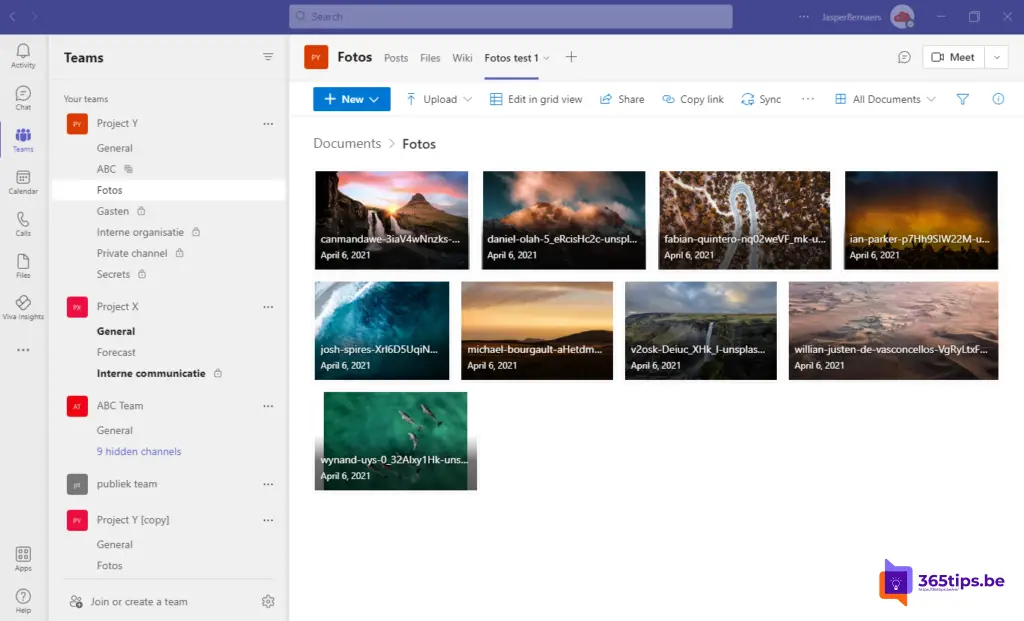This screenshot has height=621, width=1024.
Task: Switch to the Files tab
Action: (430, 58)
